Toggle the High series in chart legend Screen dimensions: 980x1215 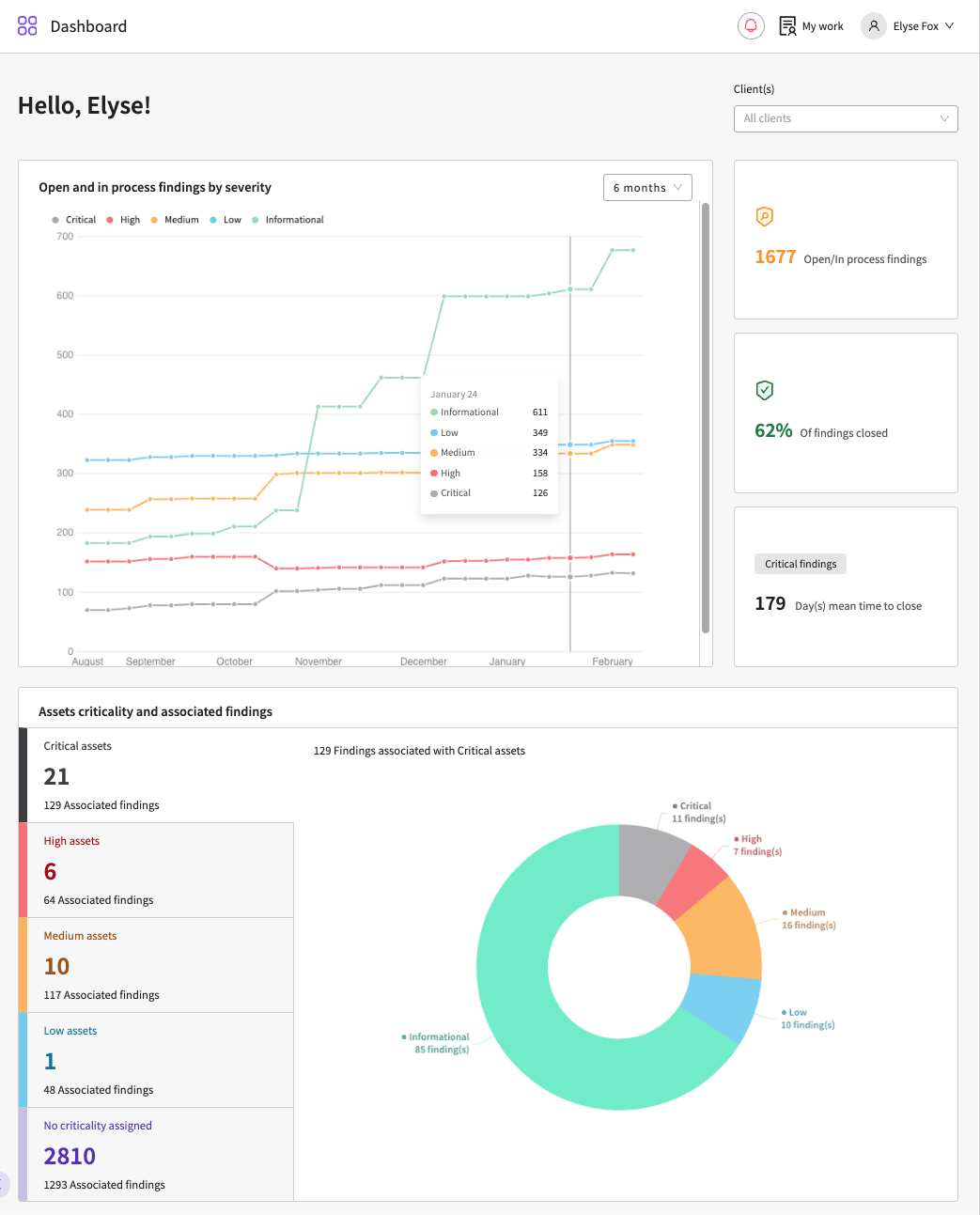[x=123, y=220]
